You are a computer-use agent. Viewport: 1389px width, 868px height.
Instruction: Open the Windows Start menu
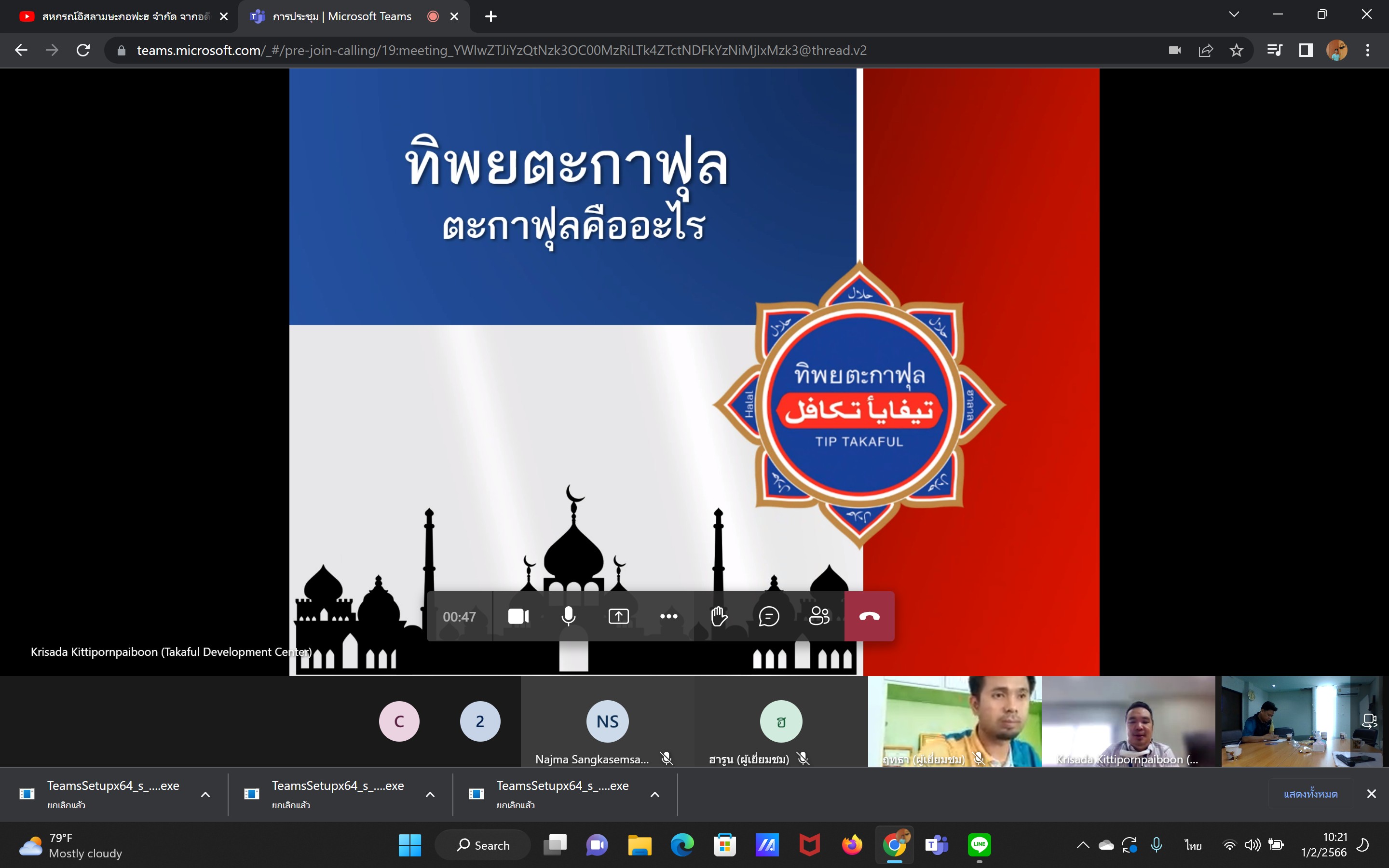tap(410, 845)
